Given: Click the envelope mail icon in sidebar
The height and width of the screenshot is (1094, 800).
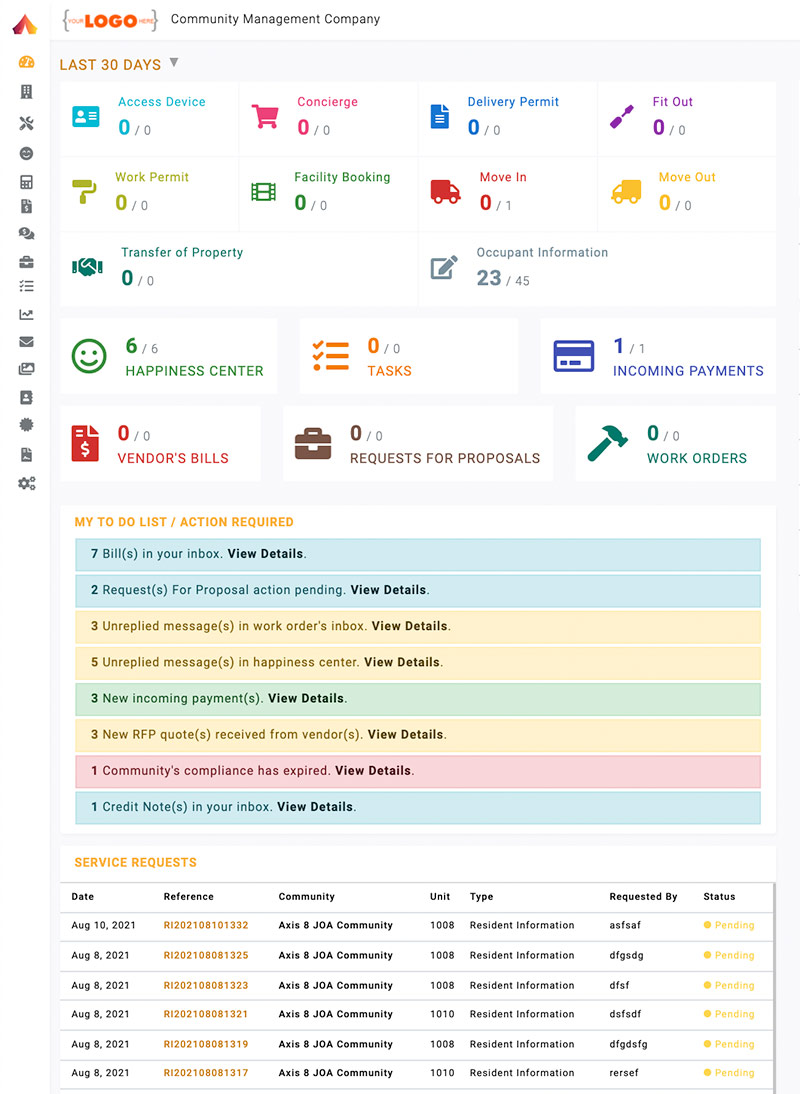Looking at the screenshot, I should pyautogui.click(x=27, y=342).
